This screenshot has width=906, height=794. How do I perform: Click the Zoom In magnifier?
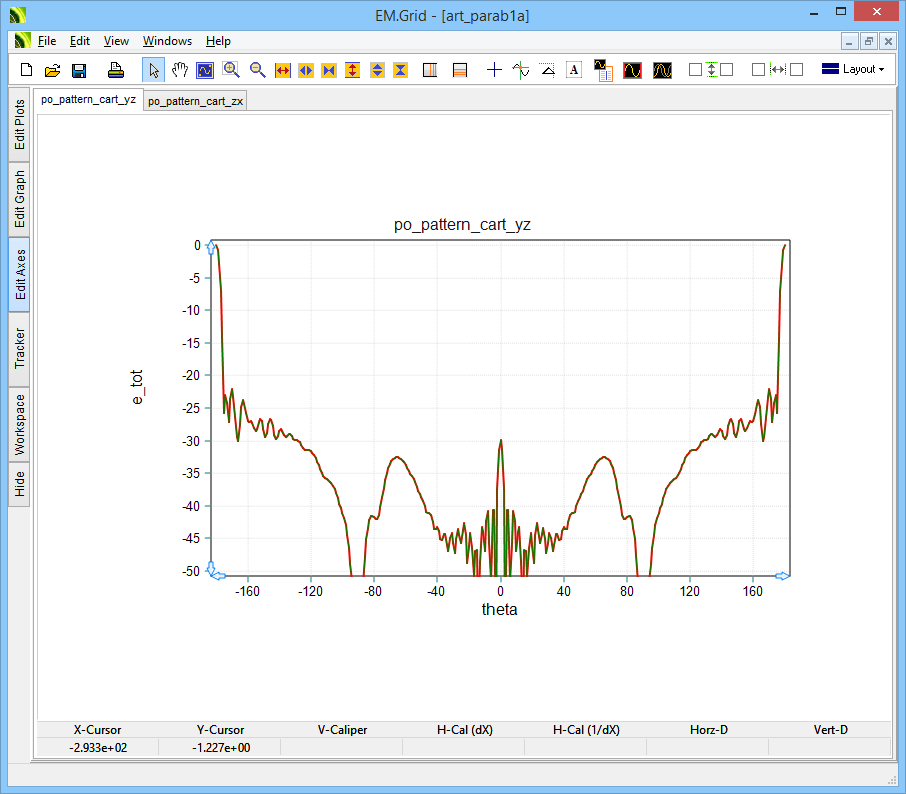pos(231,70)
